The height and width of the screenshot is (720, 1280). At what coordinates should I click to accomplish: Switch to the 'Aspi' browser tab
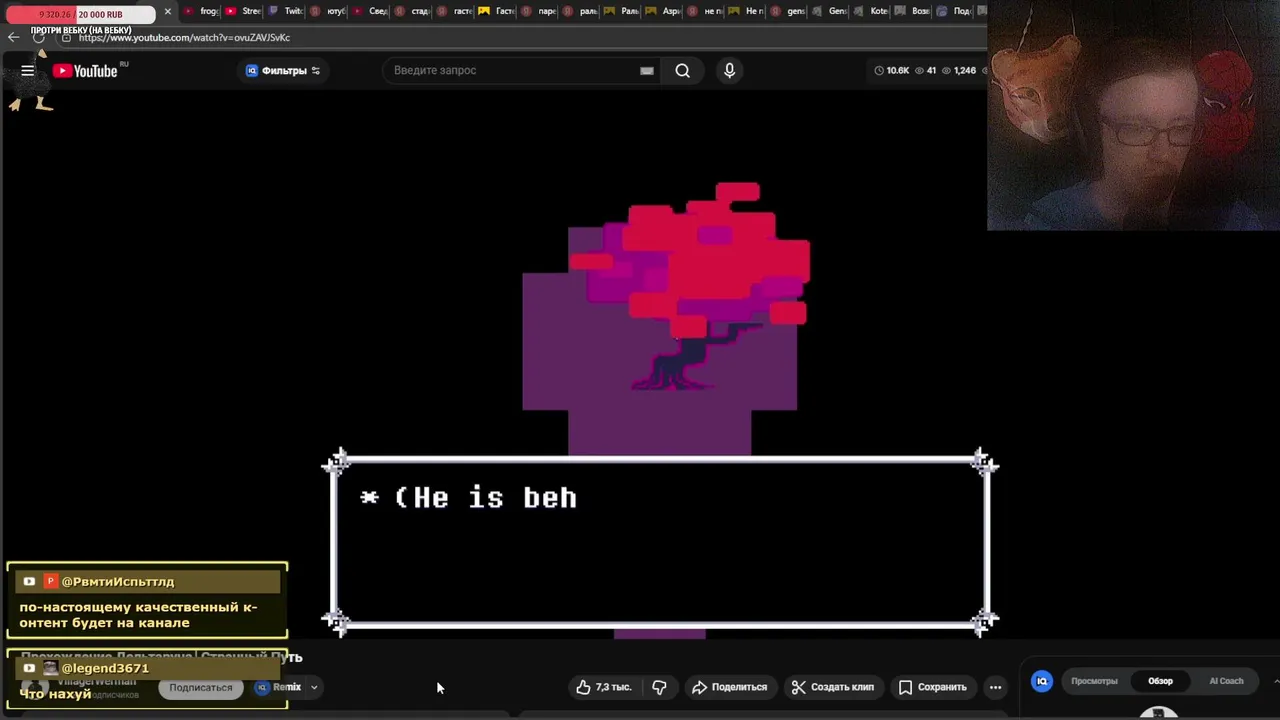coord(664,11)
